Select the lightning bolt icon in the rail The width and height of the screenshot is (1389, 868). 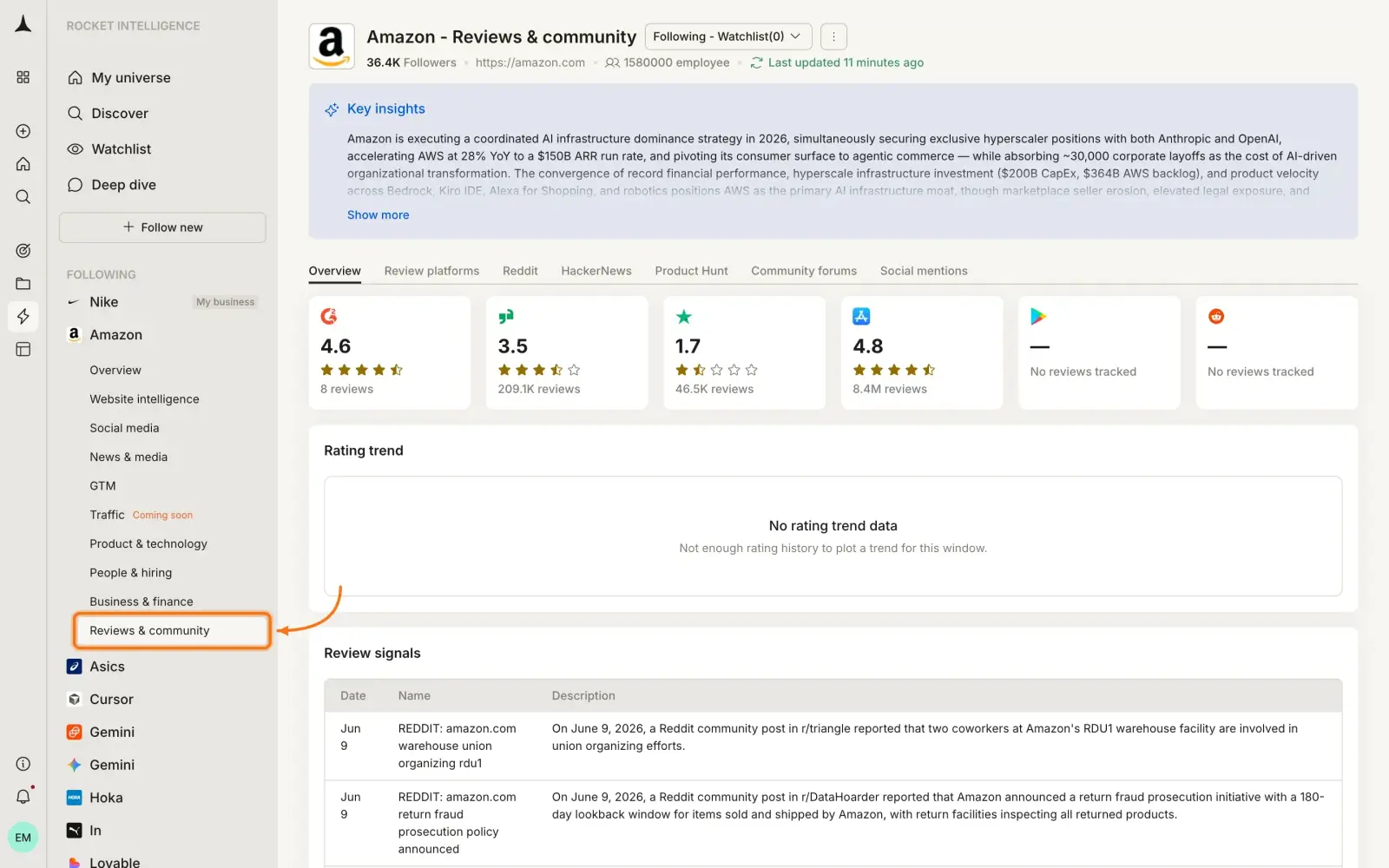coord(23,316)
